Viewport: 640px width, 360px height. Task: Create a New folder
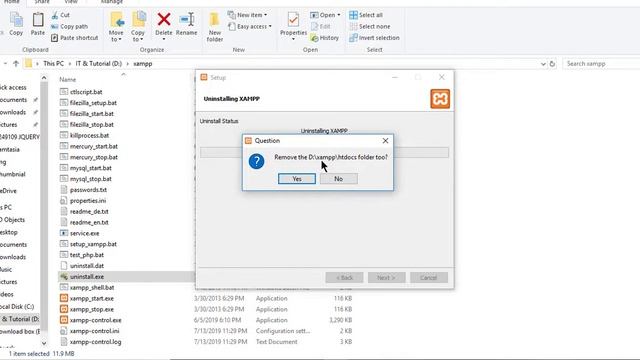pos(215,27)
